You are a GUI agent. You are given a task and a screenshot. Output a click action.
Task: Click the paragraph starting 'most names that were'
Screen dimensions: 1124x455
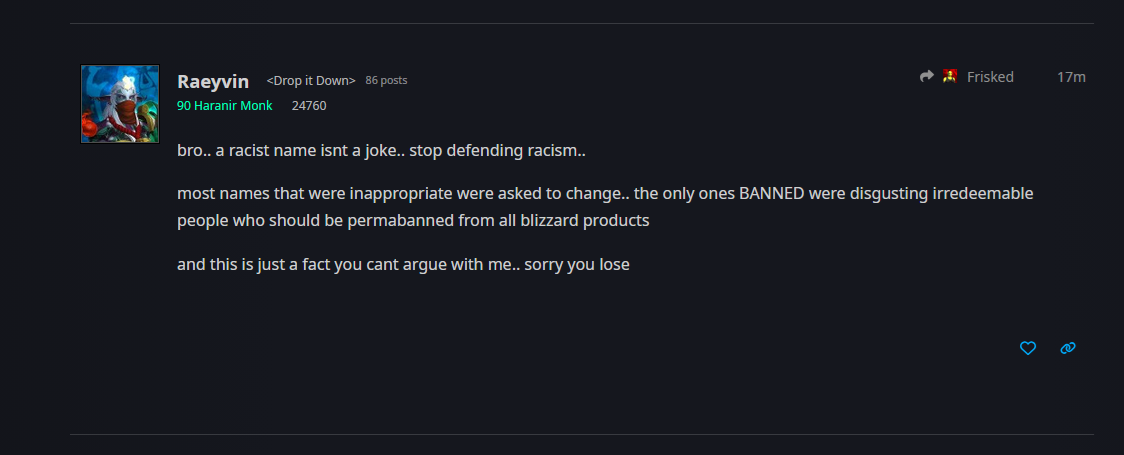(605, 207)
